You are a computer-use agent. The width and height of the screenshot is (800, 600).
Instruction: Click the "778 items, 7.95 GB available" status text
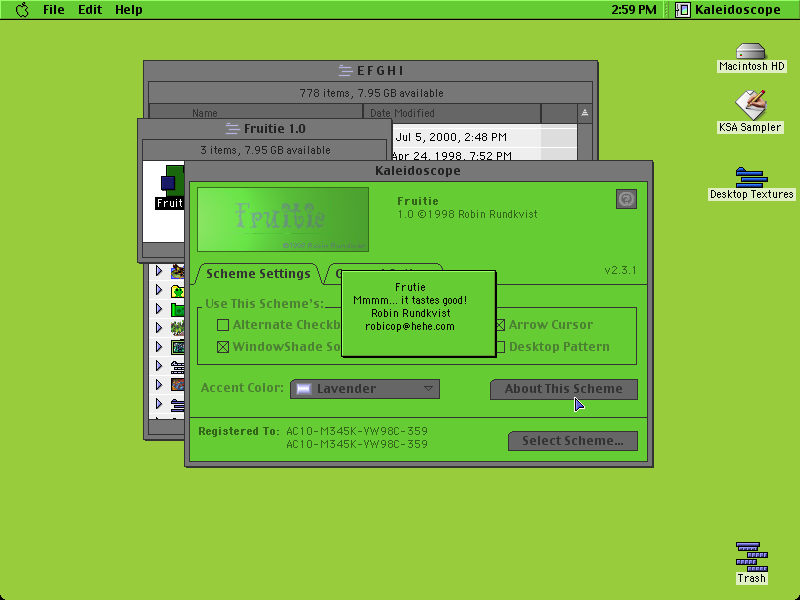(x=371, y=93)
